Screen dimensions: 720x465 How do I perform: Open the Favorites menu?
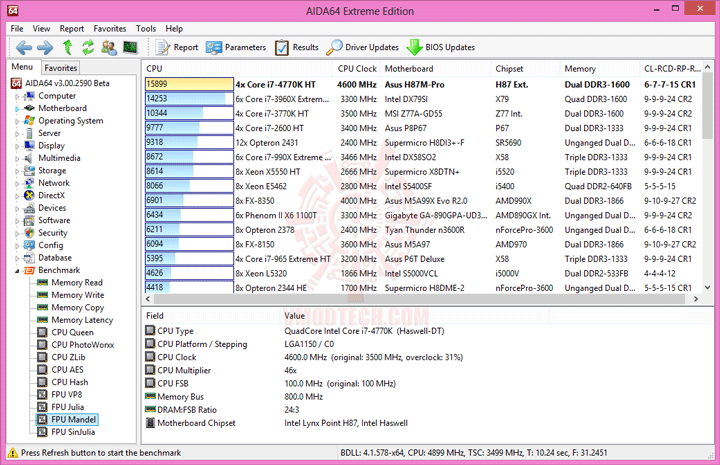[110, 28]
